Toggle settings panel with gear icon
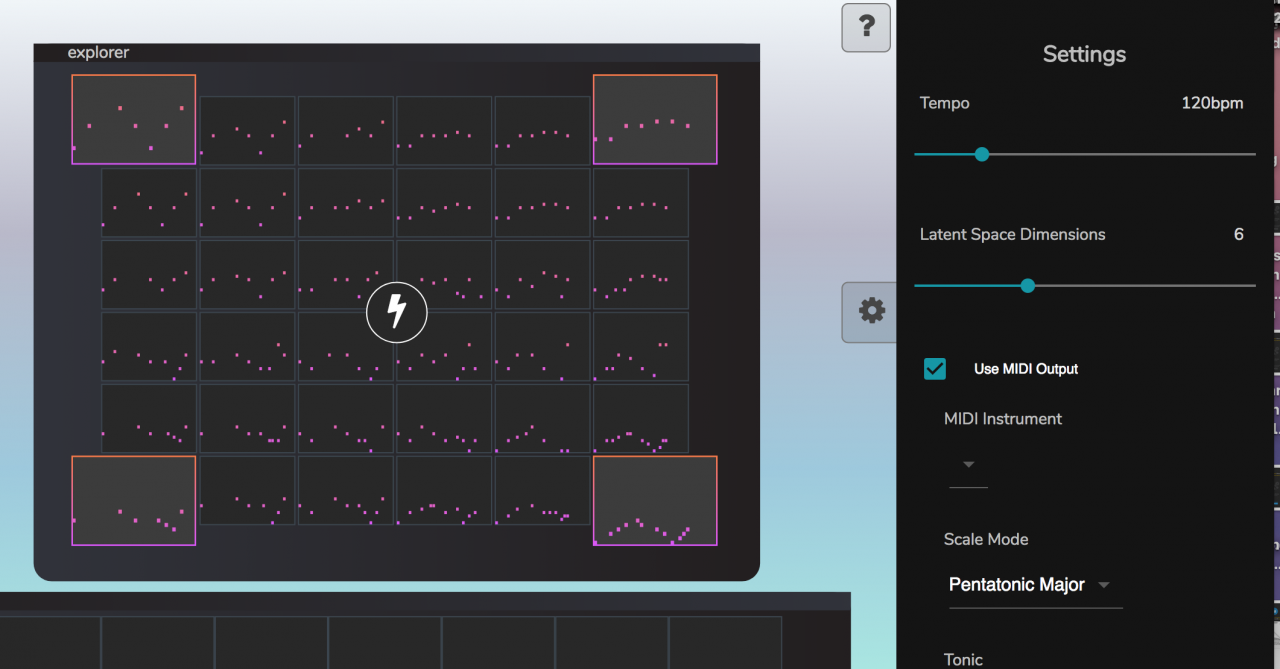 871,312
